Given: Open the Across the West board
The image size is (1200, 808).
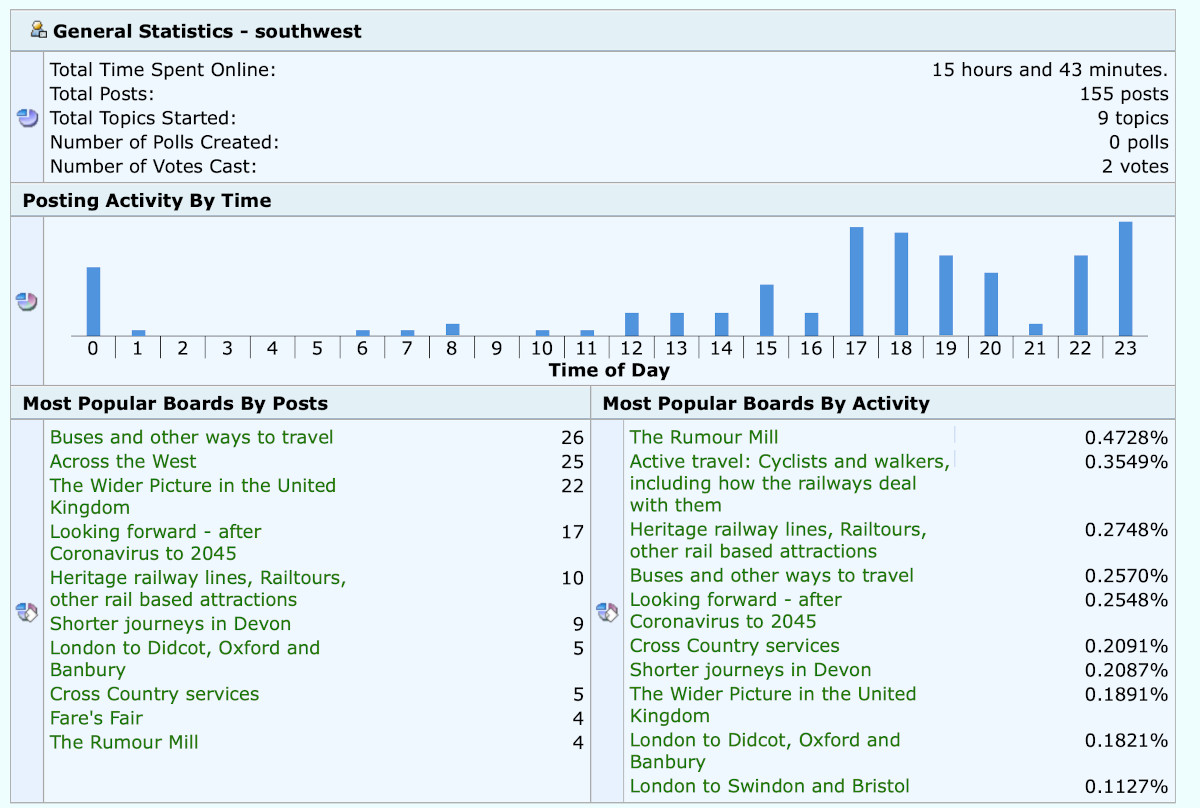Looking at the screenshot, I should click(x=123, y=461).
